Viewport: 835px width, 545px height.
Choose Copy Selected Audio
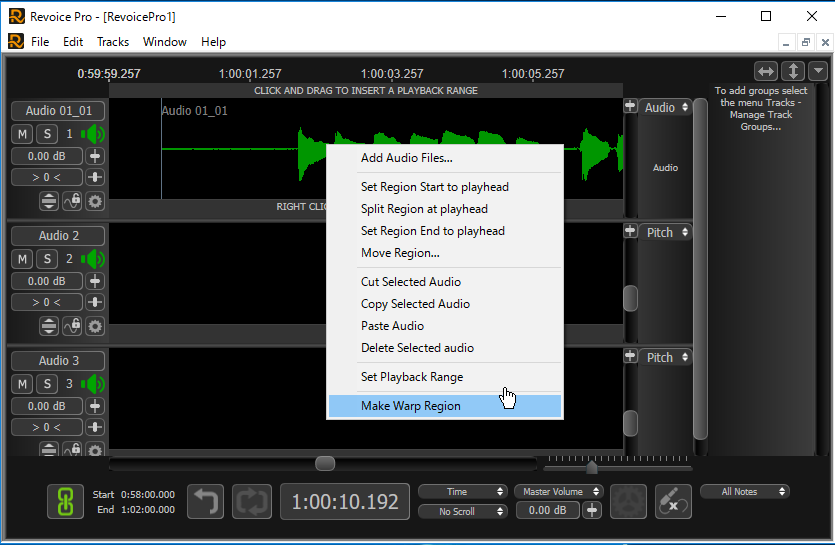[x=445, y=304]
